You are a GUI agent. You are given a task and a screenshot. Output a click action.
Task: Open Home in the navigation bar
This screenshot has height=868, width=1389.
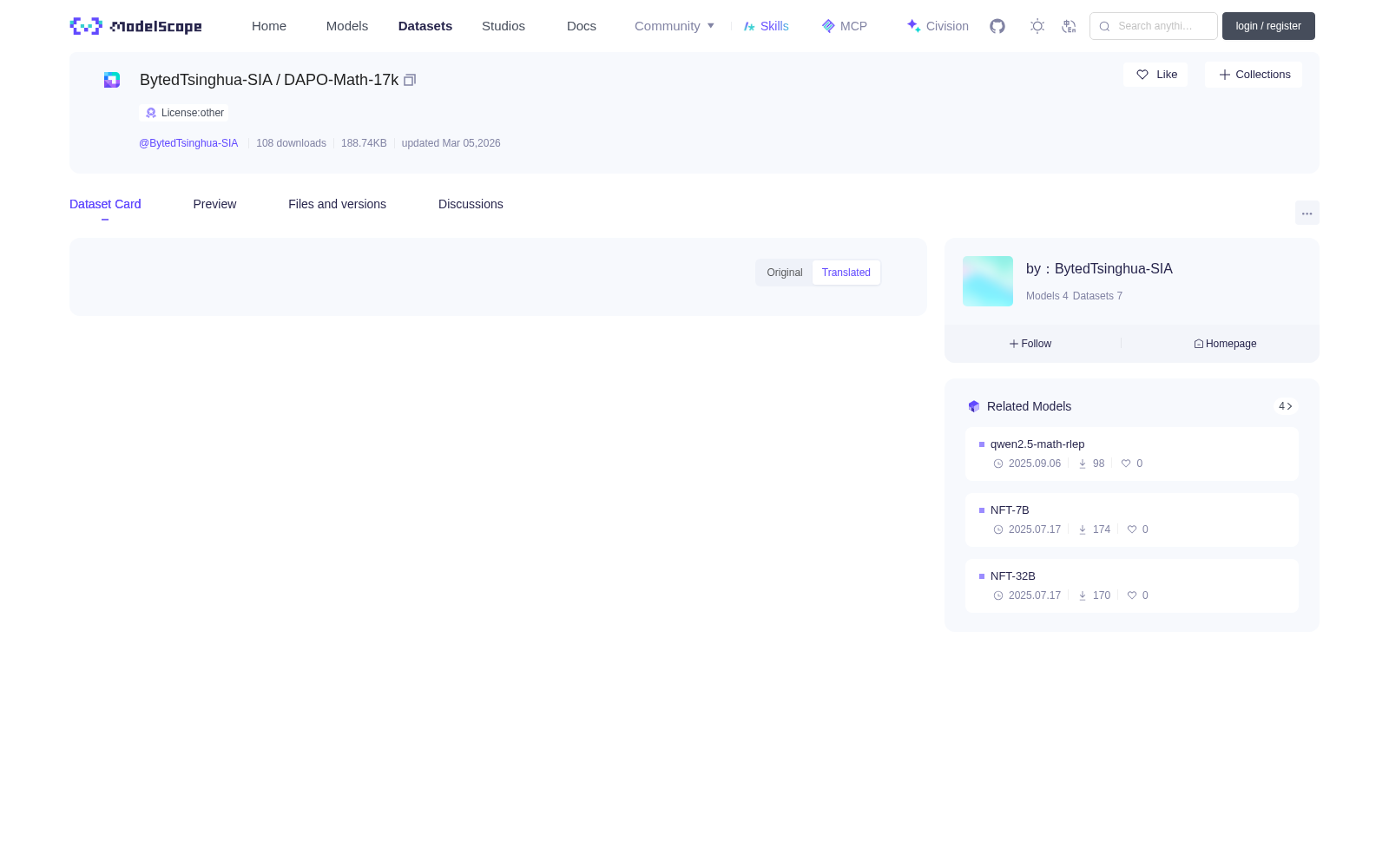(269, 26)
